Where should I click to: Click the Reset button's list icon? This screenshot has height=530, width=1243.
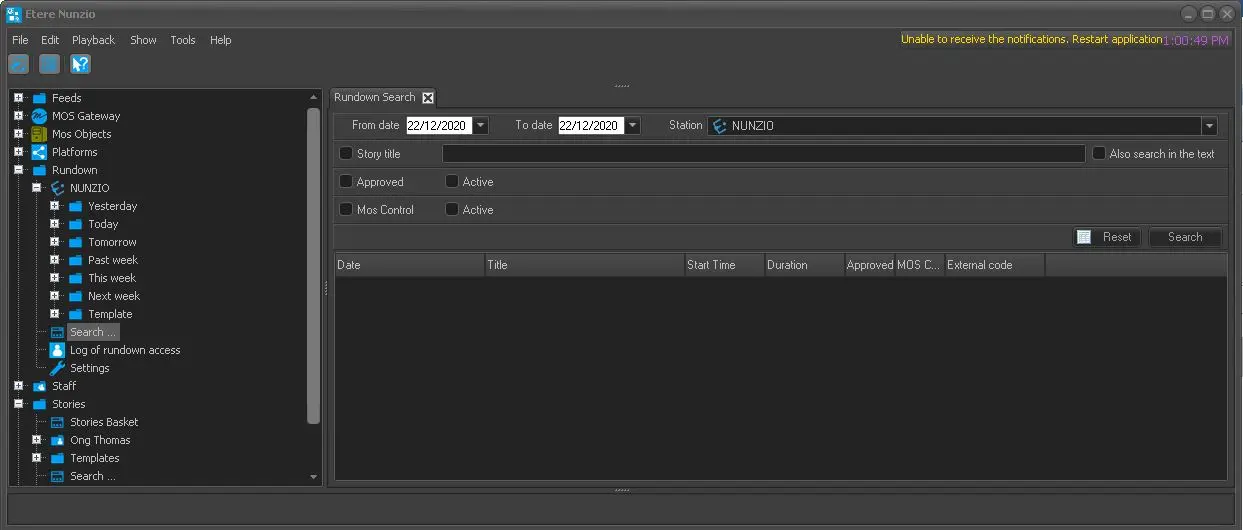[x=1084, y=237]
